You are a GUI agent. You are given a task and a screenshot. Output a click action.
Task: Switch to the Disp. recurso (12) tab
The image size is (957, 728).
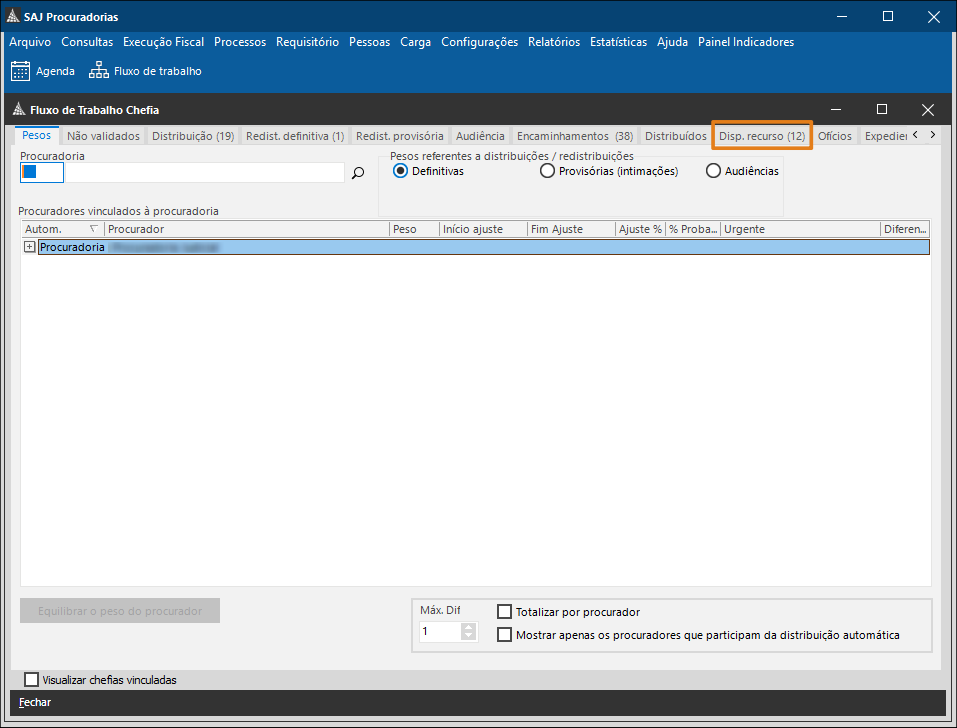762,136
